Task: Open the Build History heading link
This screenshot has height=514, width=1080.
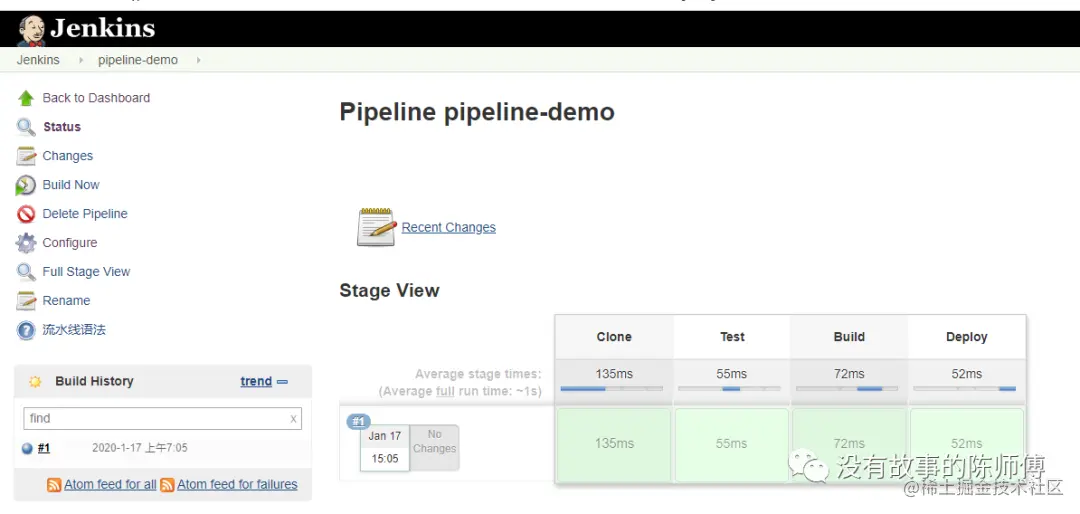Action: 94,381
